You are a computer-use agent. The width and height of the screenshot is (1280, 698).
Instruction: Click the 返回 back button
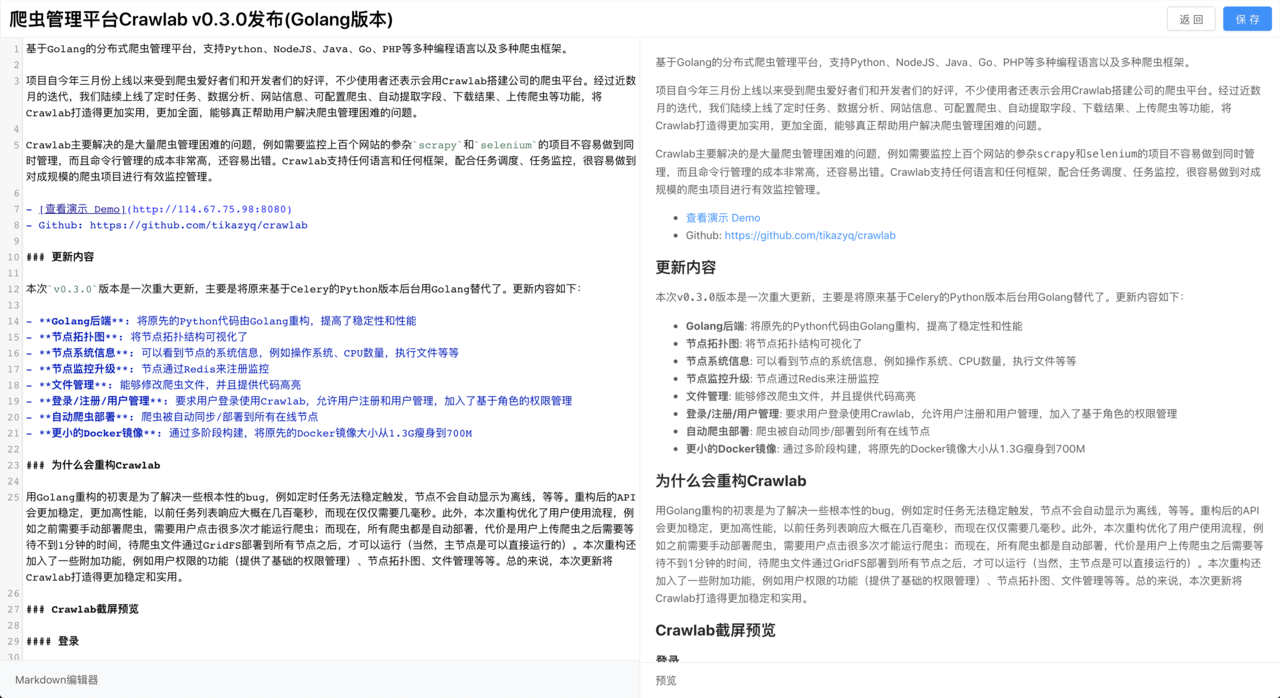click(x=1191, y=19)
